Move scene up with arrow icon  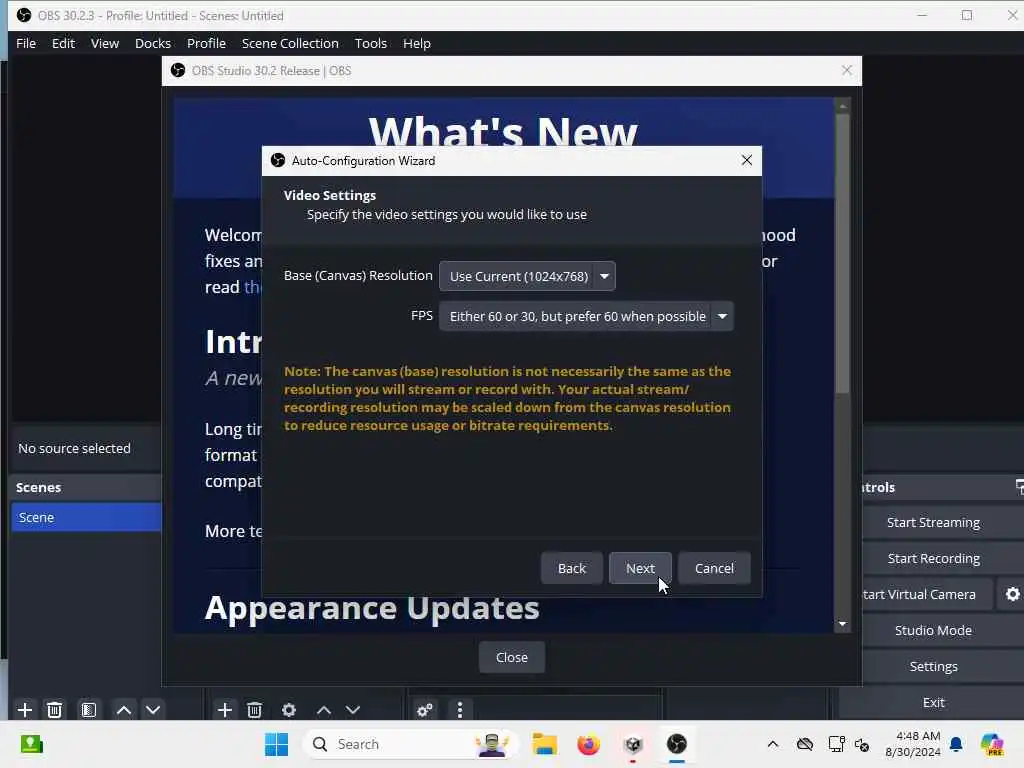(x=123, y=710)
